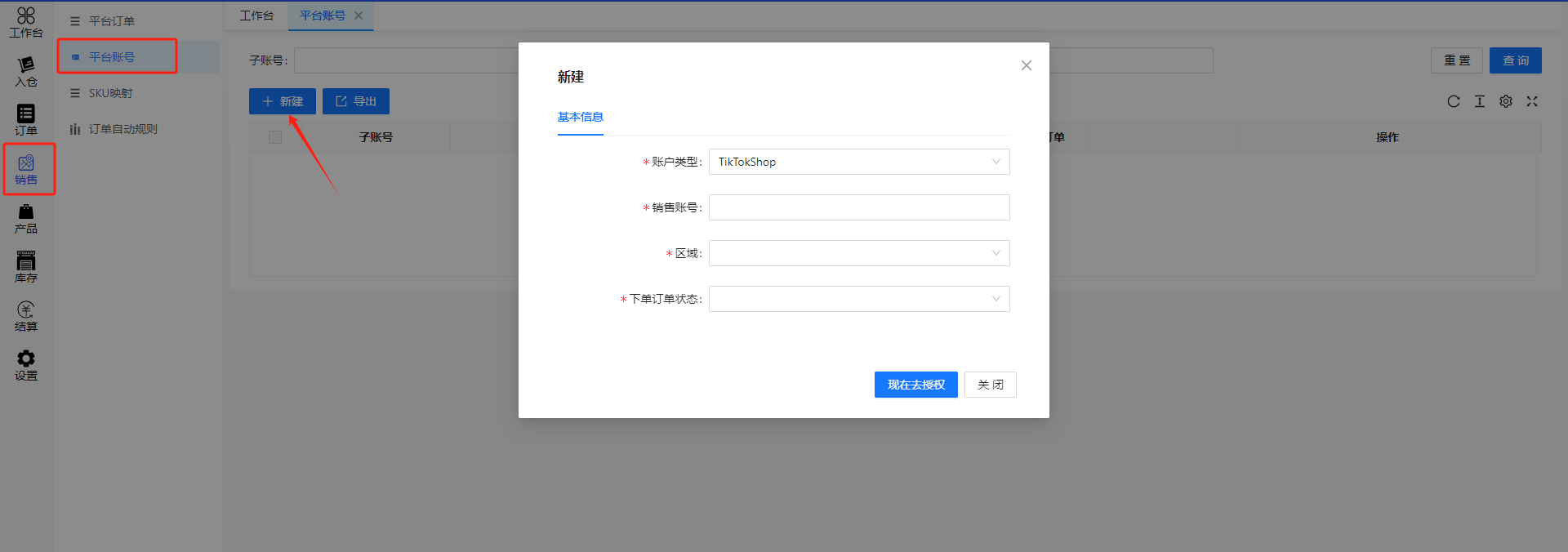Open the 结算 settlement sidebar icon

26,317
